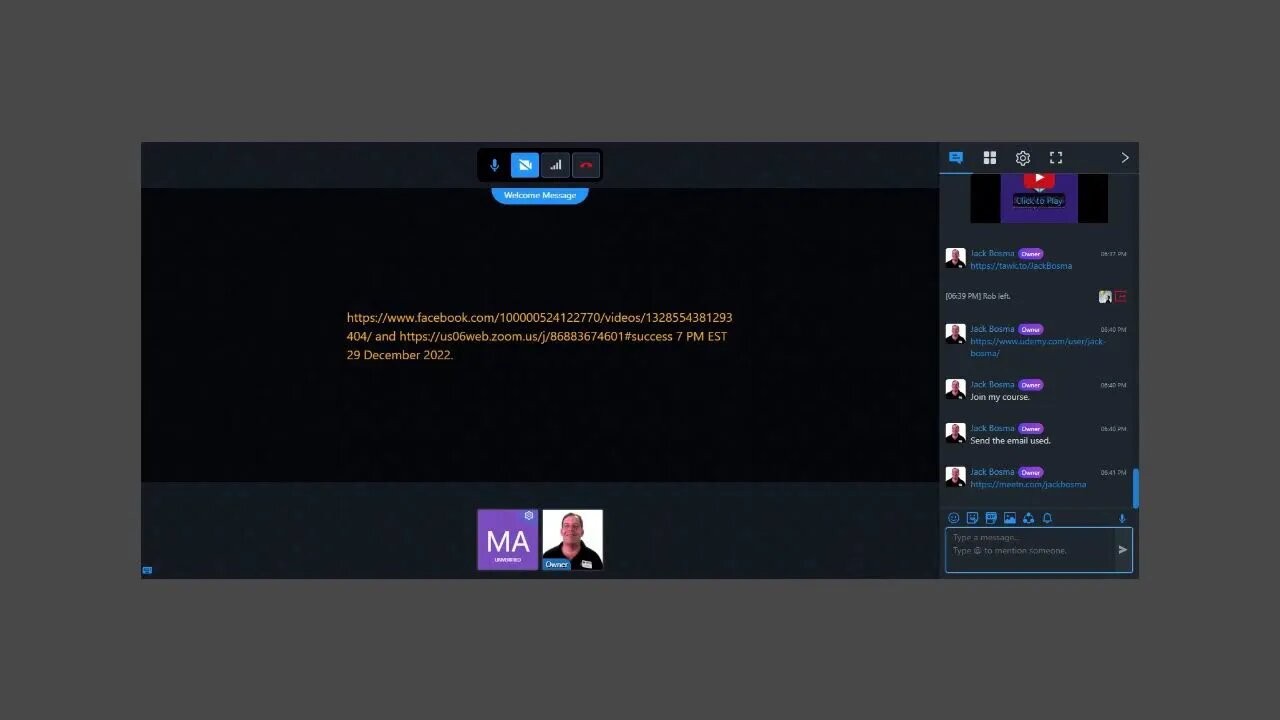Click the Welcome Message tab
This screenshot has width=1280, height=720.
[x=540, y=195]
